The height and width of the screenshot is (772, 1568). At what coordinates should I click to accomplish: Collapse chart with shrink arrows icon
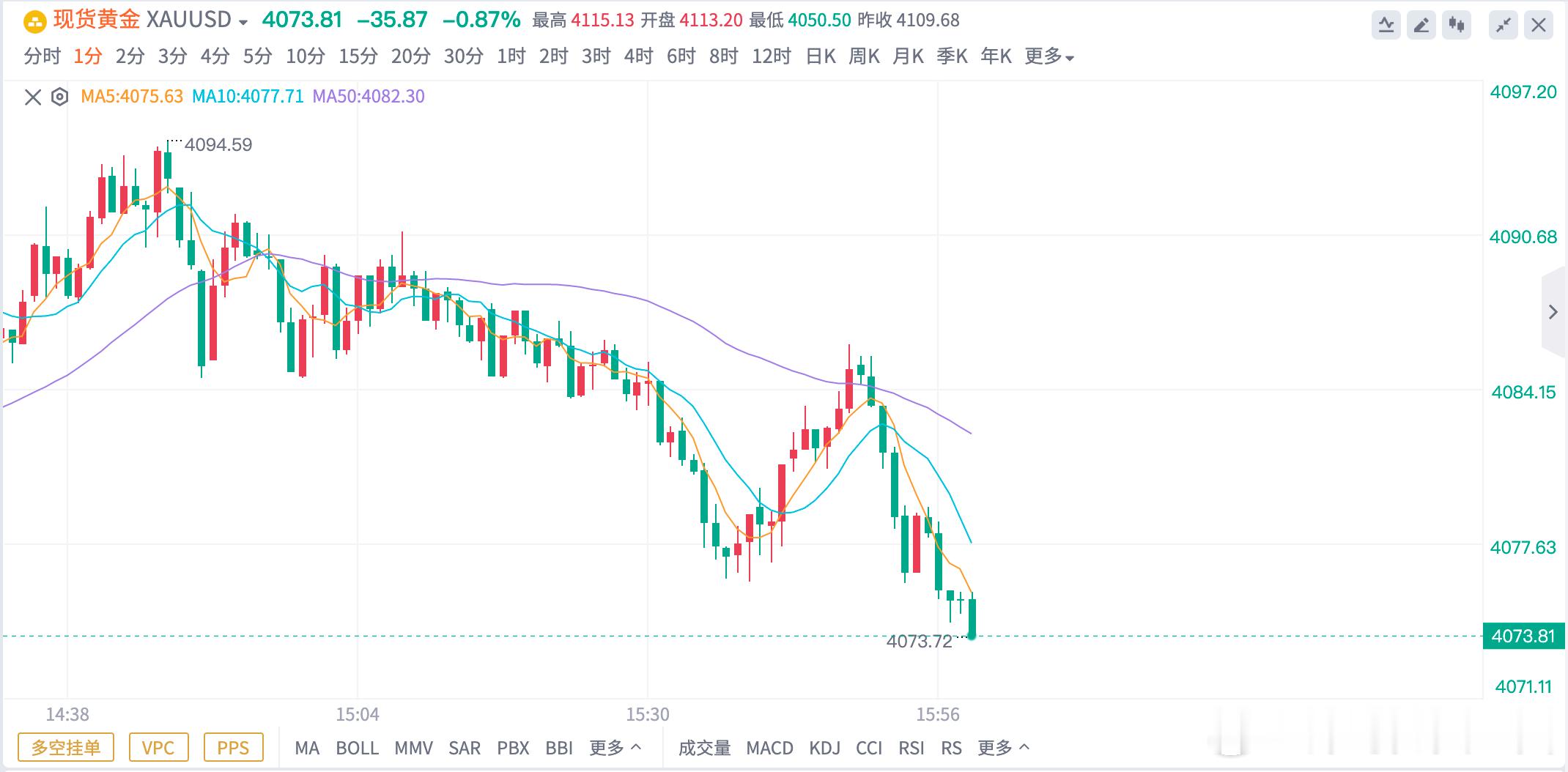click(1504, 26)
